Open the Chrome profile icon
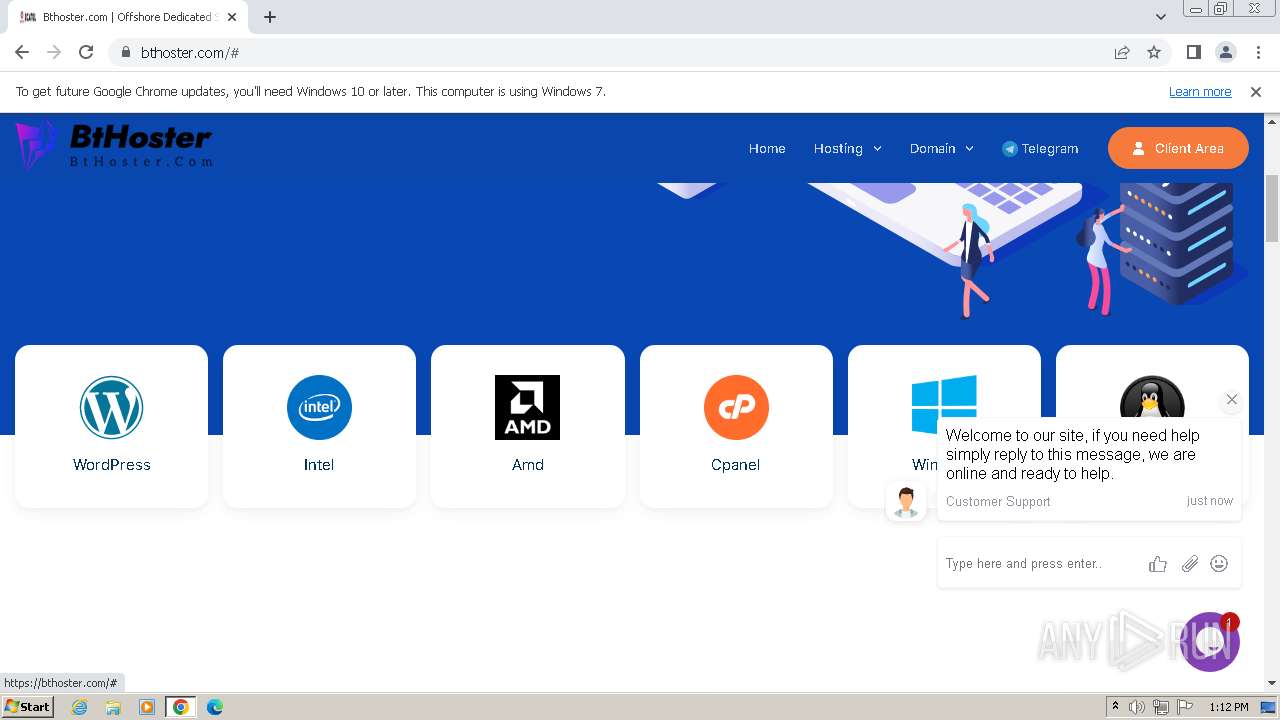 (1225, 52)
